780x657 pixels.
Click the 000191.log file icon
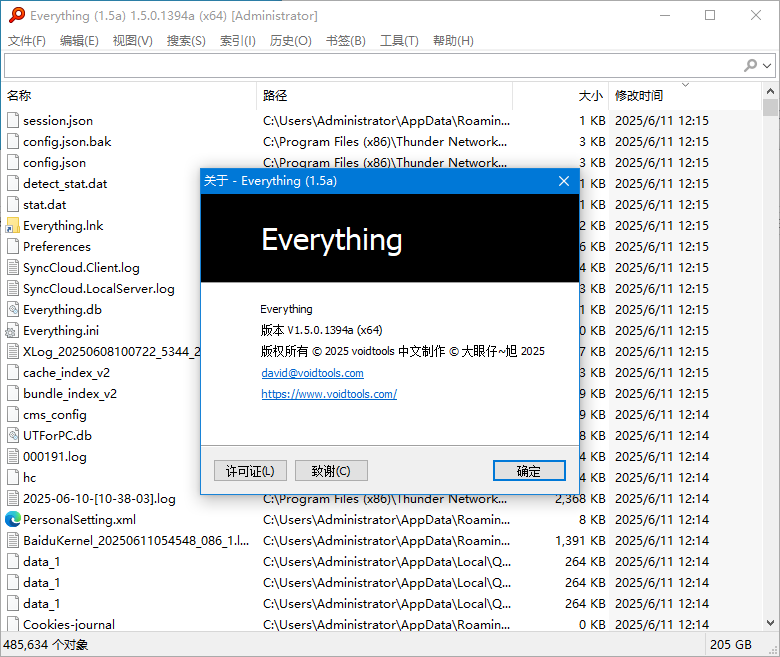click(13, 457)
